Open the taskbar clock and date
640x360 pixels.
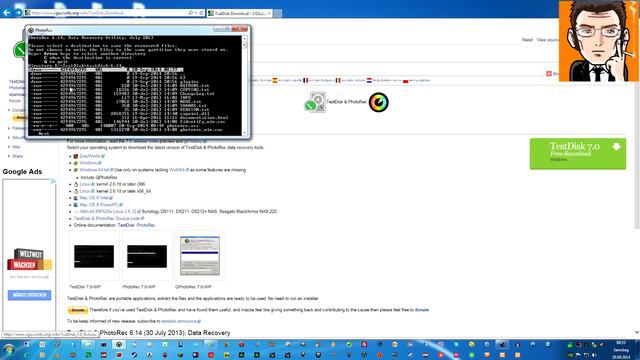click(621, 350)
